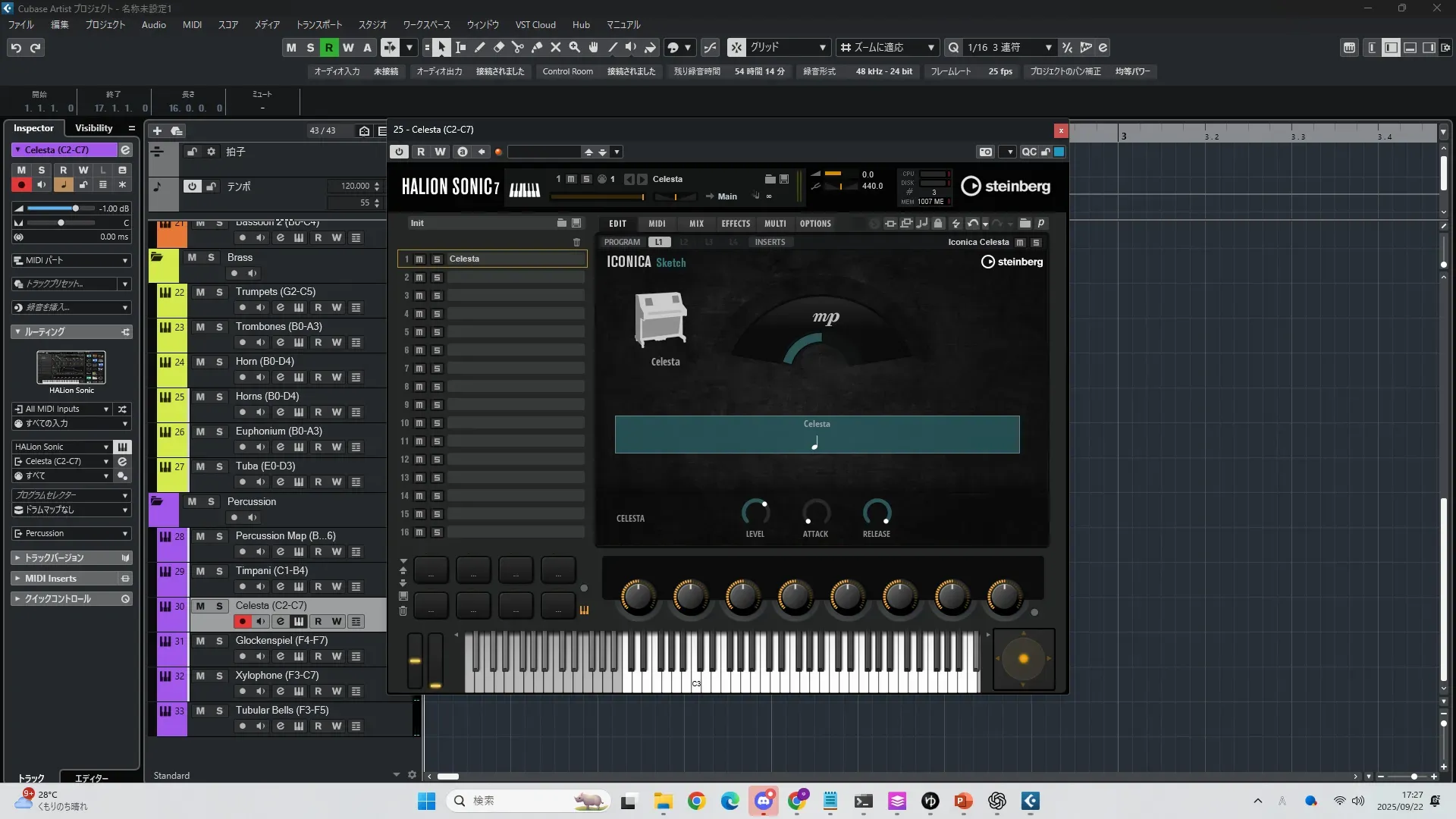Adjust the Celesta track volume slider
This screenshot has height=819, width=1456.
[75, 209]
